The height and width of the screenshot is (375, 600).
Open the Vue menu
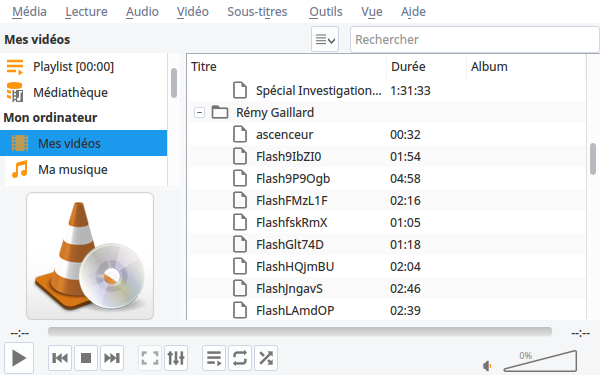pyautogui.click(x=372, y=11)
